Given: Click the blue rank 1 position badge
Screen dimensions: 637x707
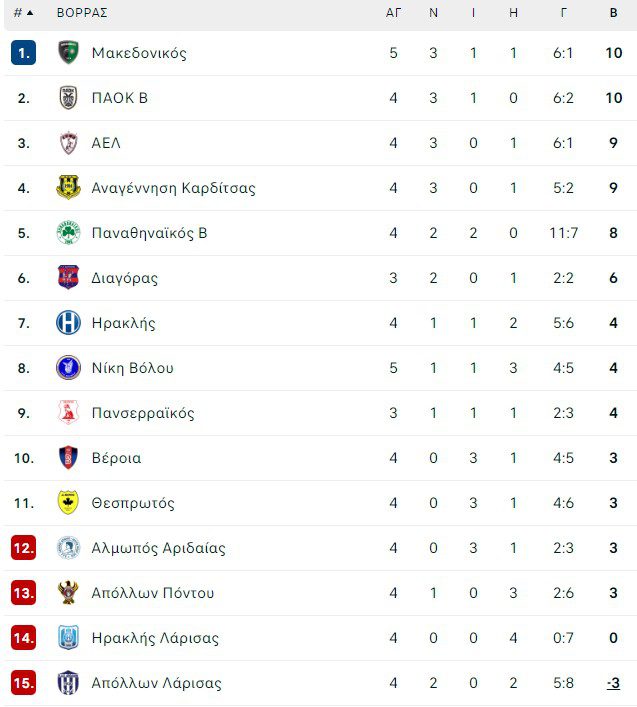Looking at the screenshot, I should pyautogui.click(x=24, y=53).
